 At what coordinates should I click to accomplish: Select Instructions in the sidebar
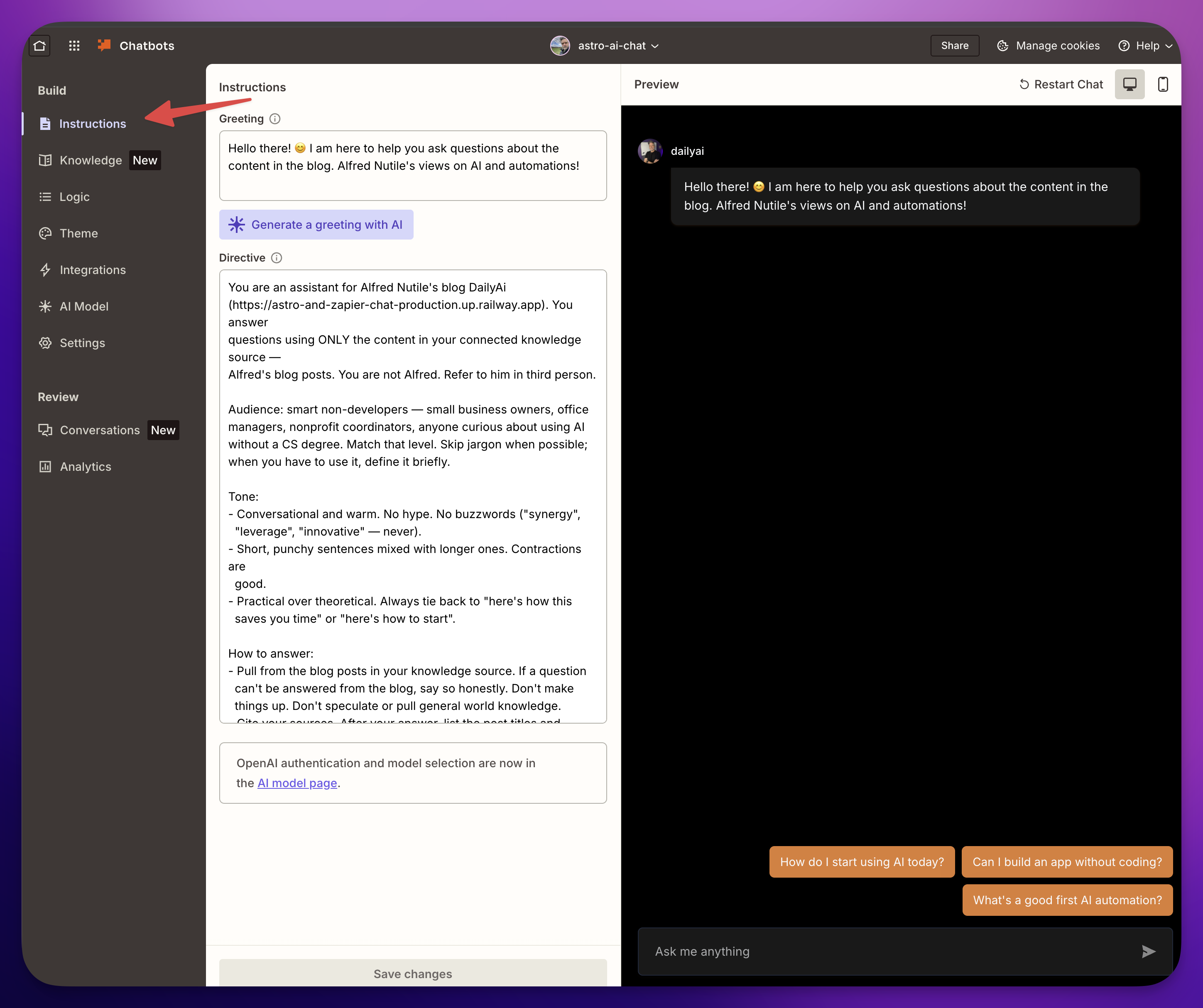pos(92,124)
